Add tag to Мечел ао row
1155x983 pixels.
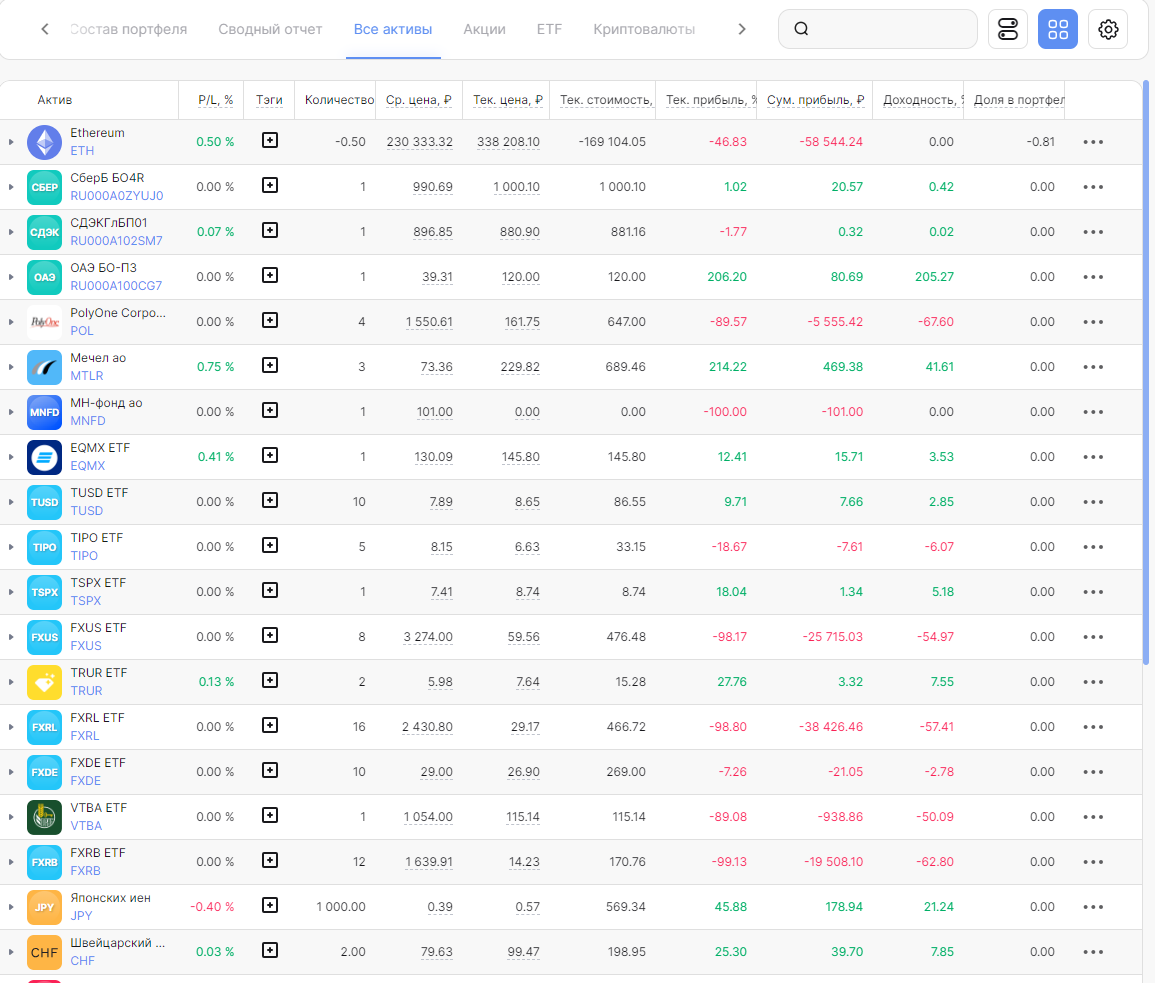coord(270,365)
